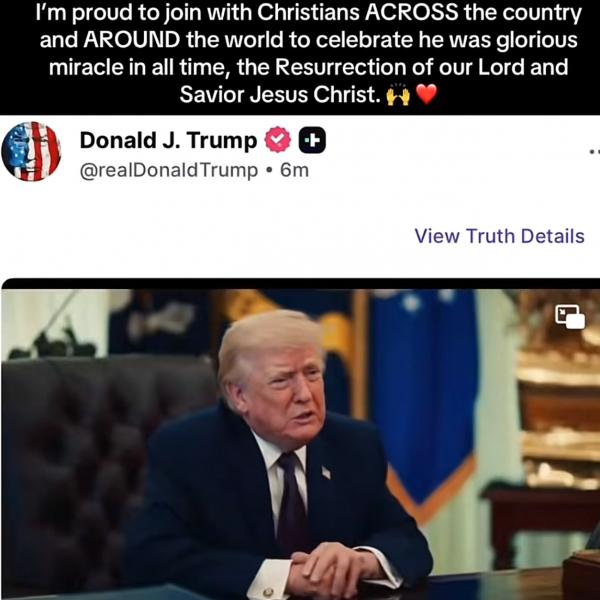Click the word ACROSS in caption

411,12
